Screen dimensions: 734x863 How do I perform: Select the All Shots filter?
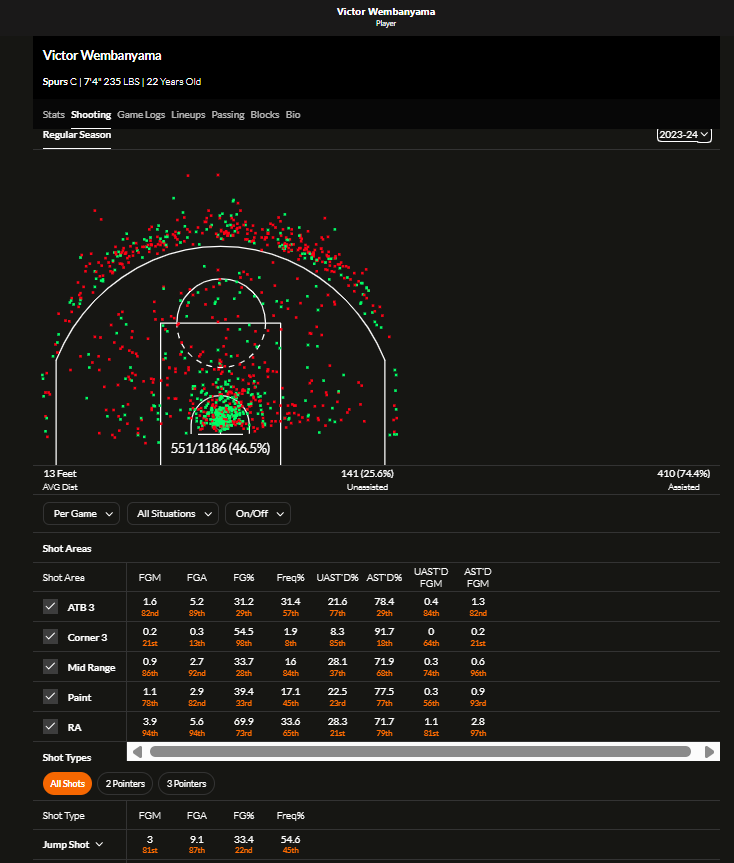point(67,783)
